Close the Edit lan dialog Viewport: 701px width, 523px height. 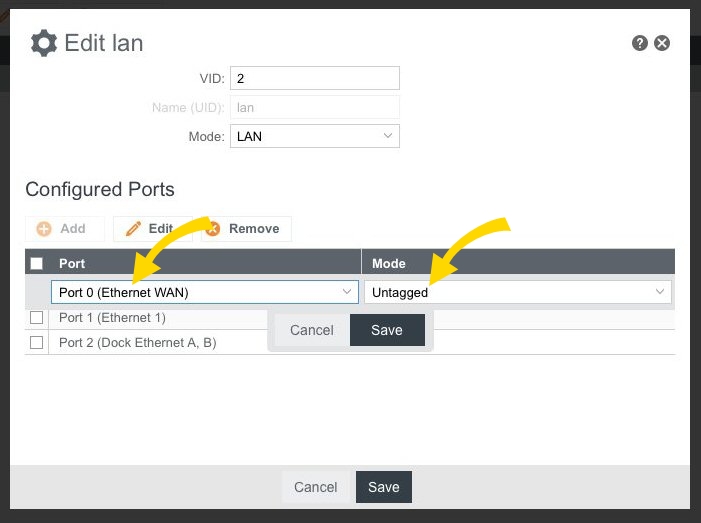[x=662, y=43]
